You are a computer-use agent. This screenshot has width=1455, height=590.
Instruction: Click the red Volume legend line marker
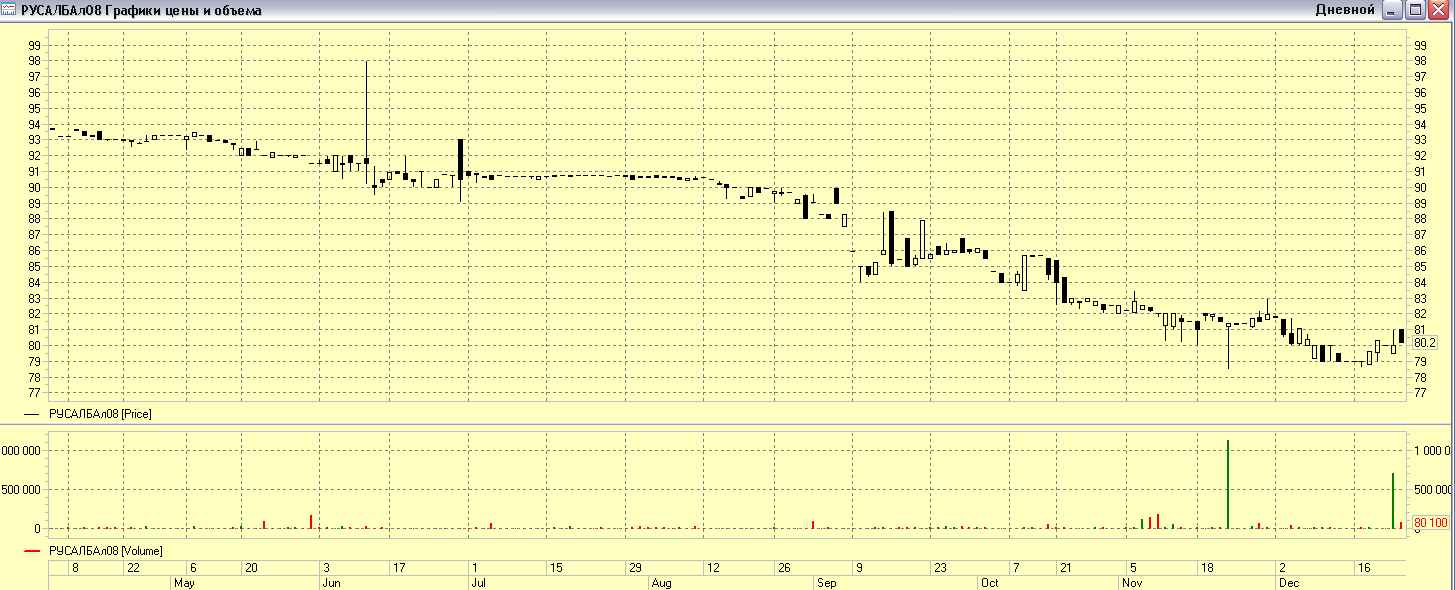click(33, 551)
